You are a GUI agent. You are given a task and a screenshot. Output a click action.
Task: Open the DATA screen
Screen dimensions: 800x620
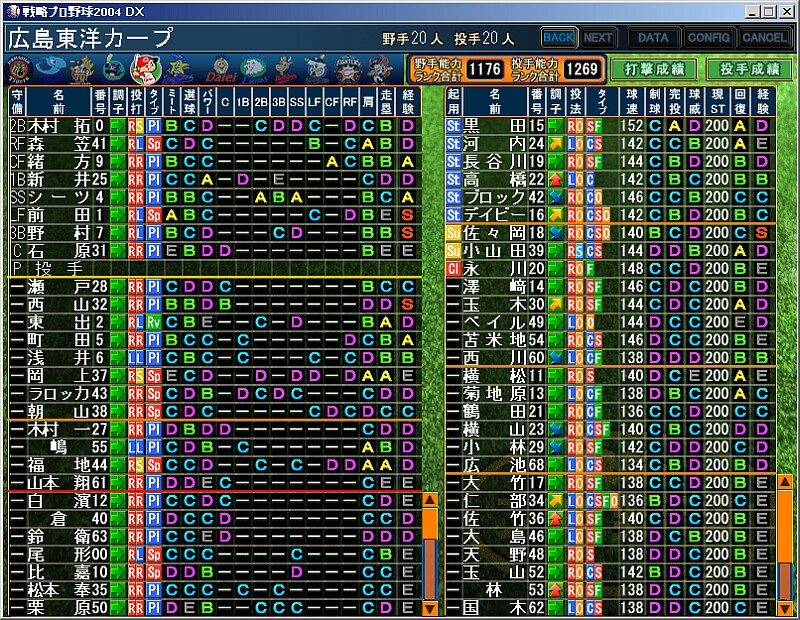pyautogui.click(x=653, y=38)
